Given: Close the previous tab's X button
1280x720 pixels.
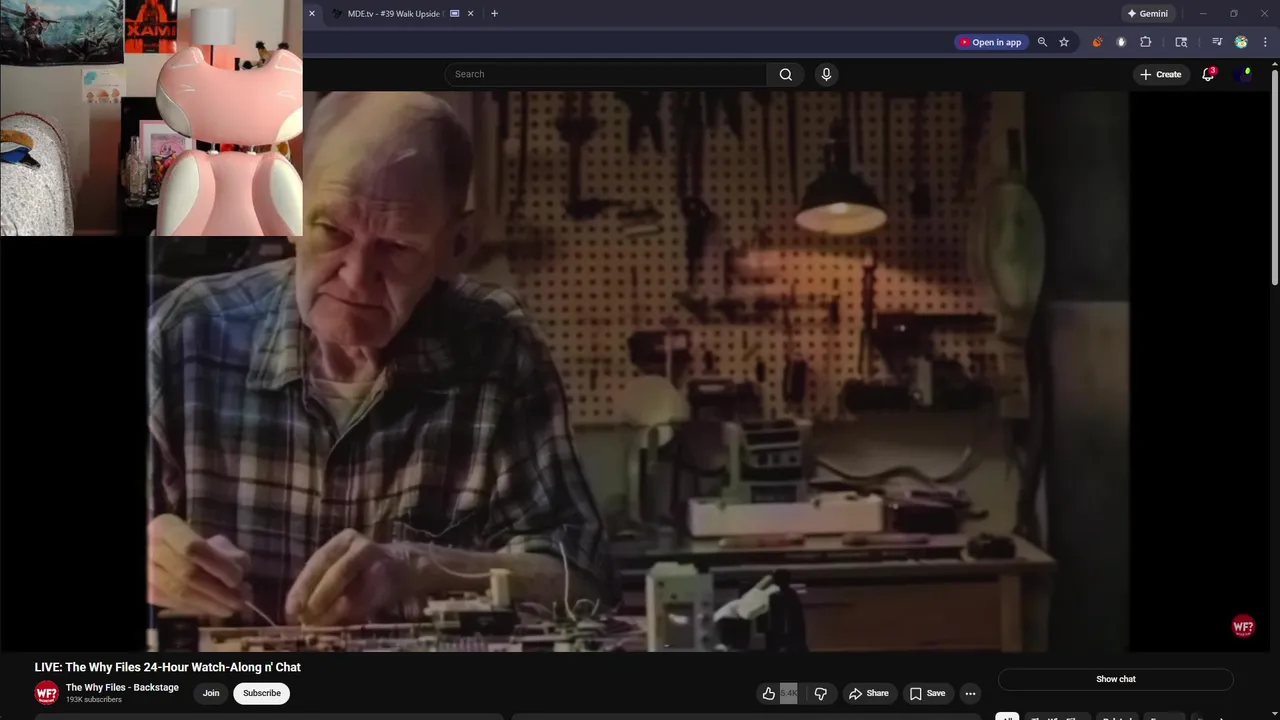Looking at the screenshot, I should (311, 14).
